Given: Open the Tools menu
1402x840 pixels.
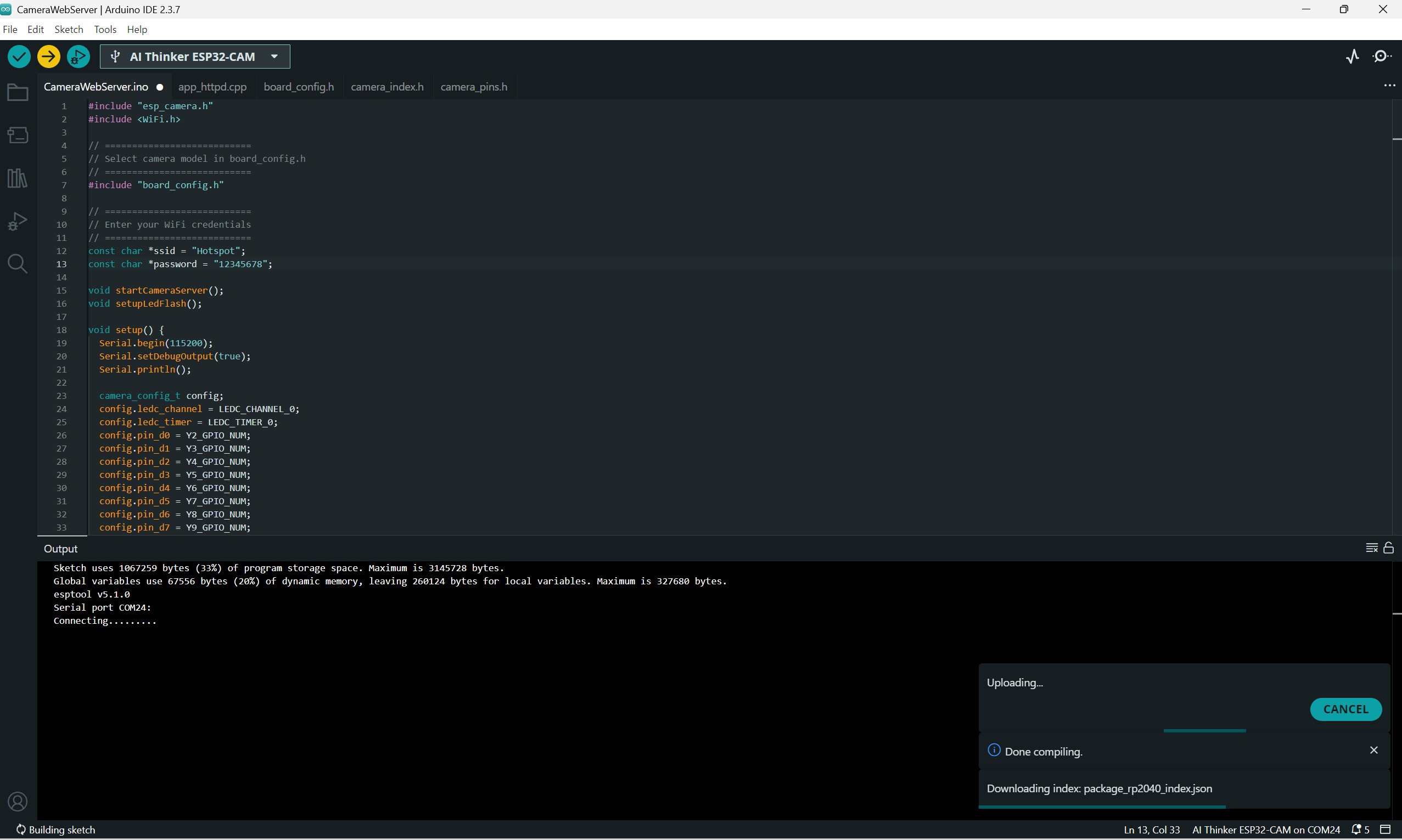Looking at the screenshot, I should pos(105,30).
